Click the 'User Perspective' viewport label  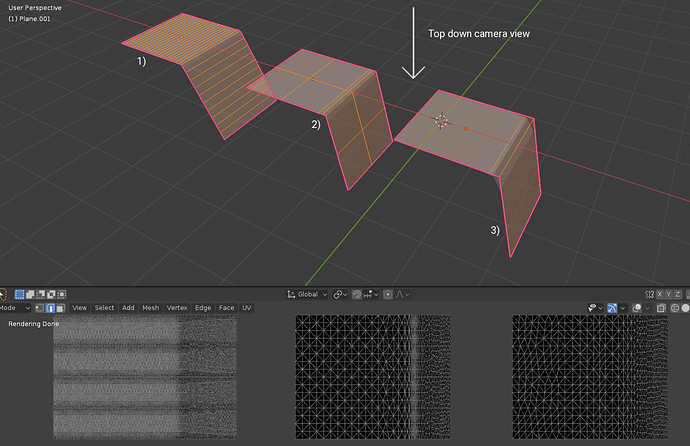click(x=35, y=7)
